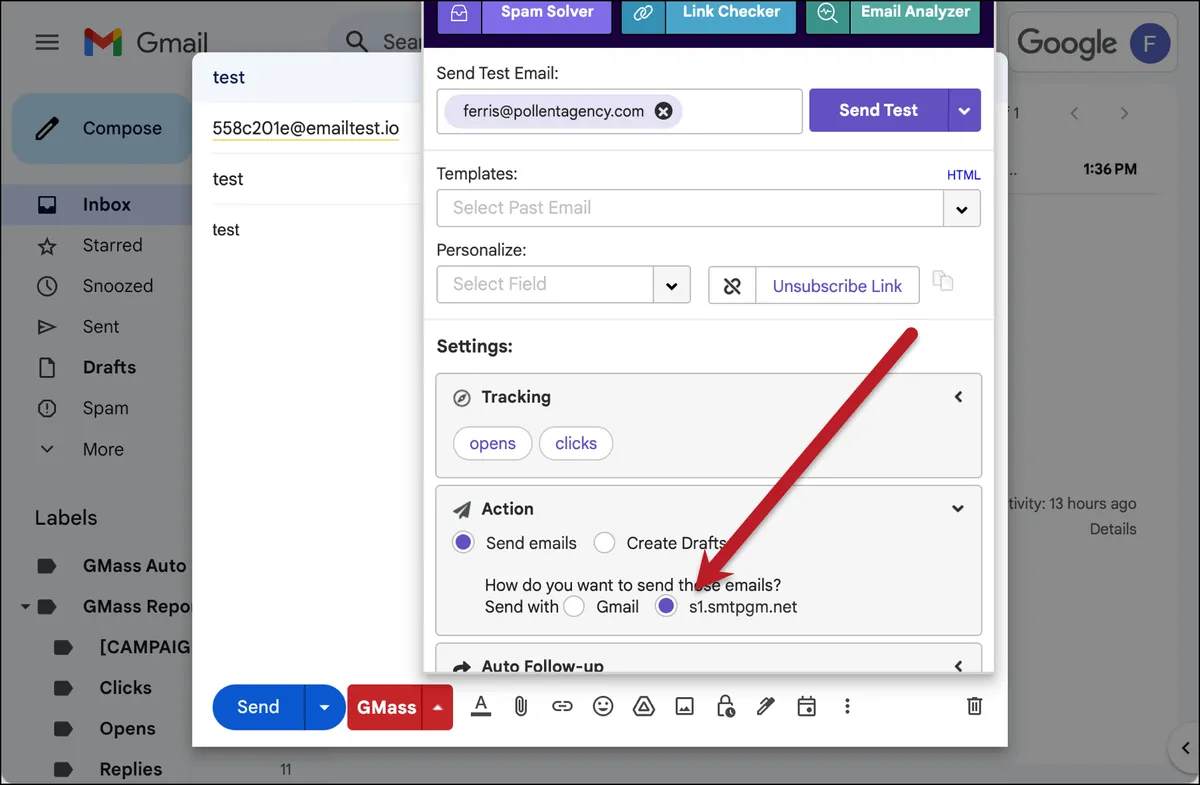
Task: Choose the s1.smtpgm.net radio button
Action: click(x=666, y=606)
